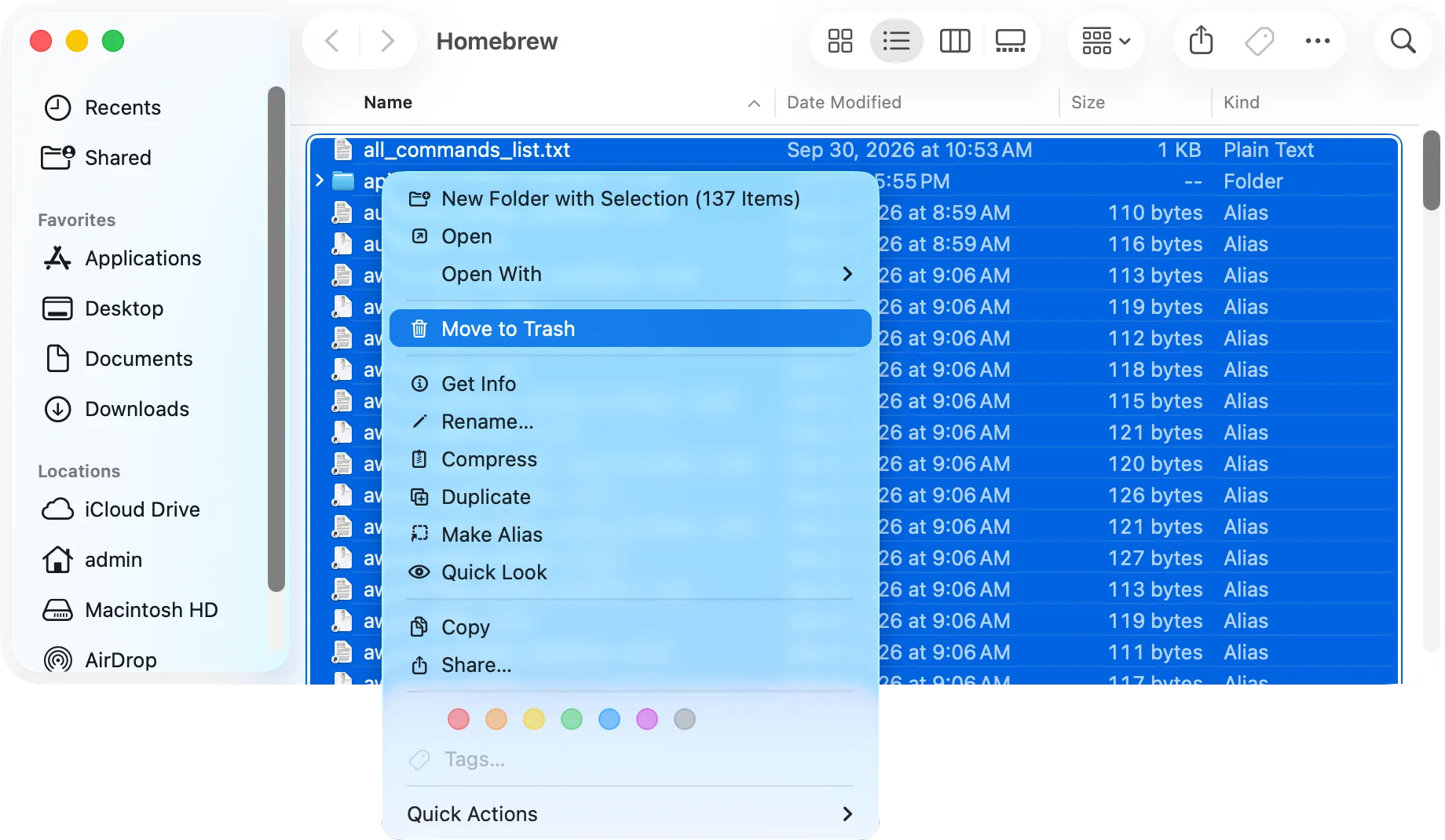Choose New Folder with Selection (137 Items)
This screenshot has height=840, width=1445.
coord(631,199)
